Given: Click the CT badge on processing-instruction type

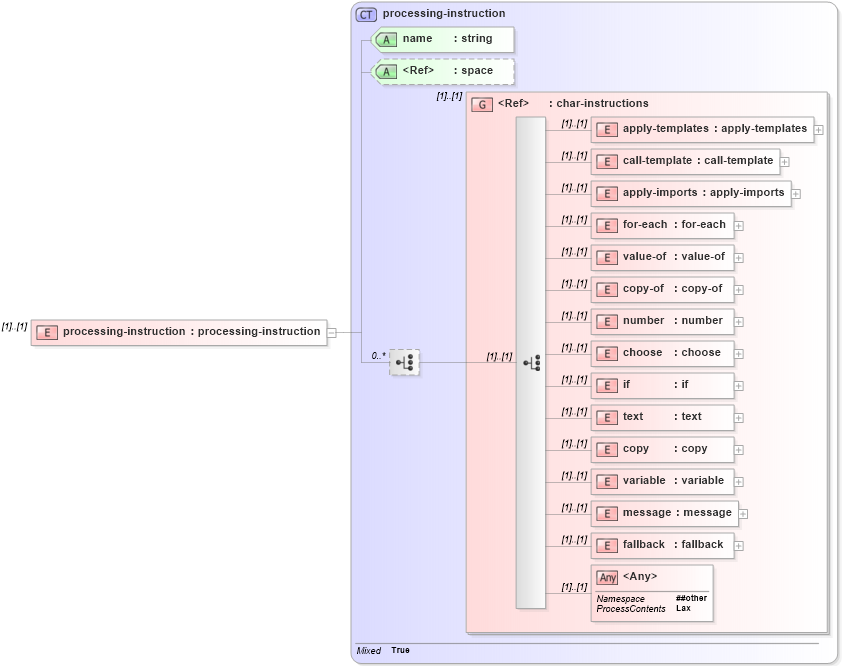Looking at the screenshot, I should pos(367,13).
